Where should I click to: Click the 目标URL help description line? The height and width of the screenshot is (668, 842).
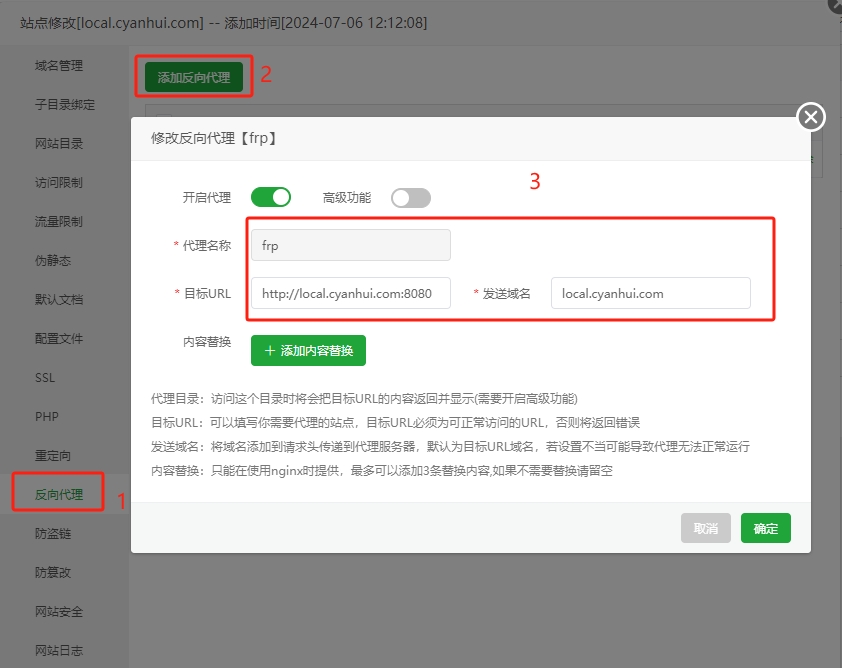[x=395, y=423]
